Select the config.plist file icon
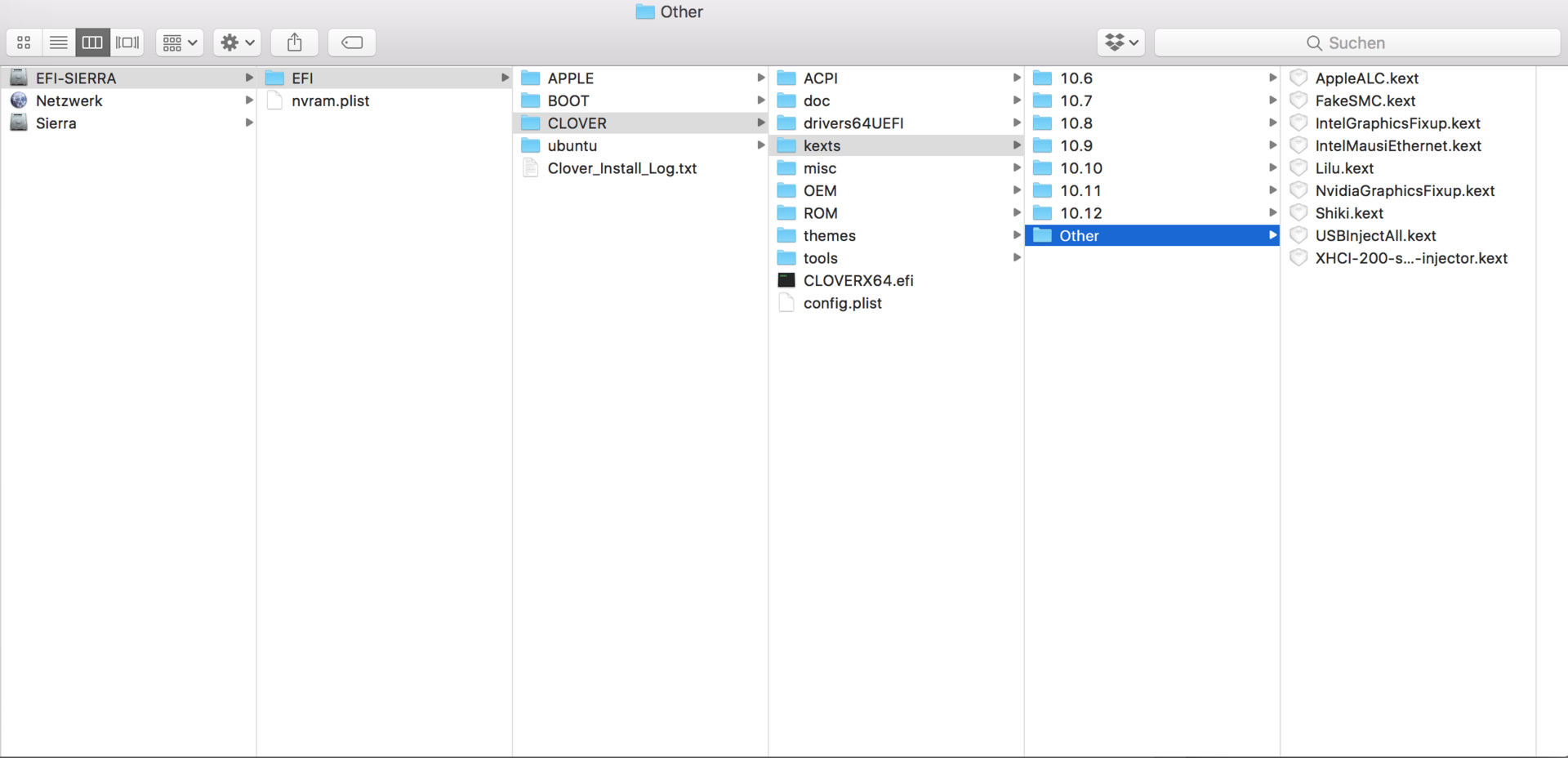1568x758 pixels. point(786,302)
